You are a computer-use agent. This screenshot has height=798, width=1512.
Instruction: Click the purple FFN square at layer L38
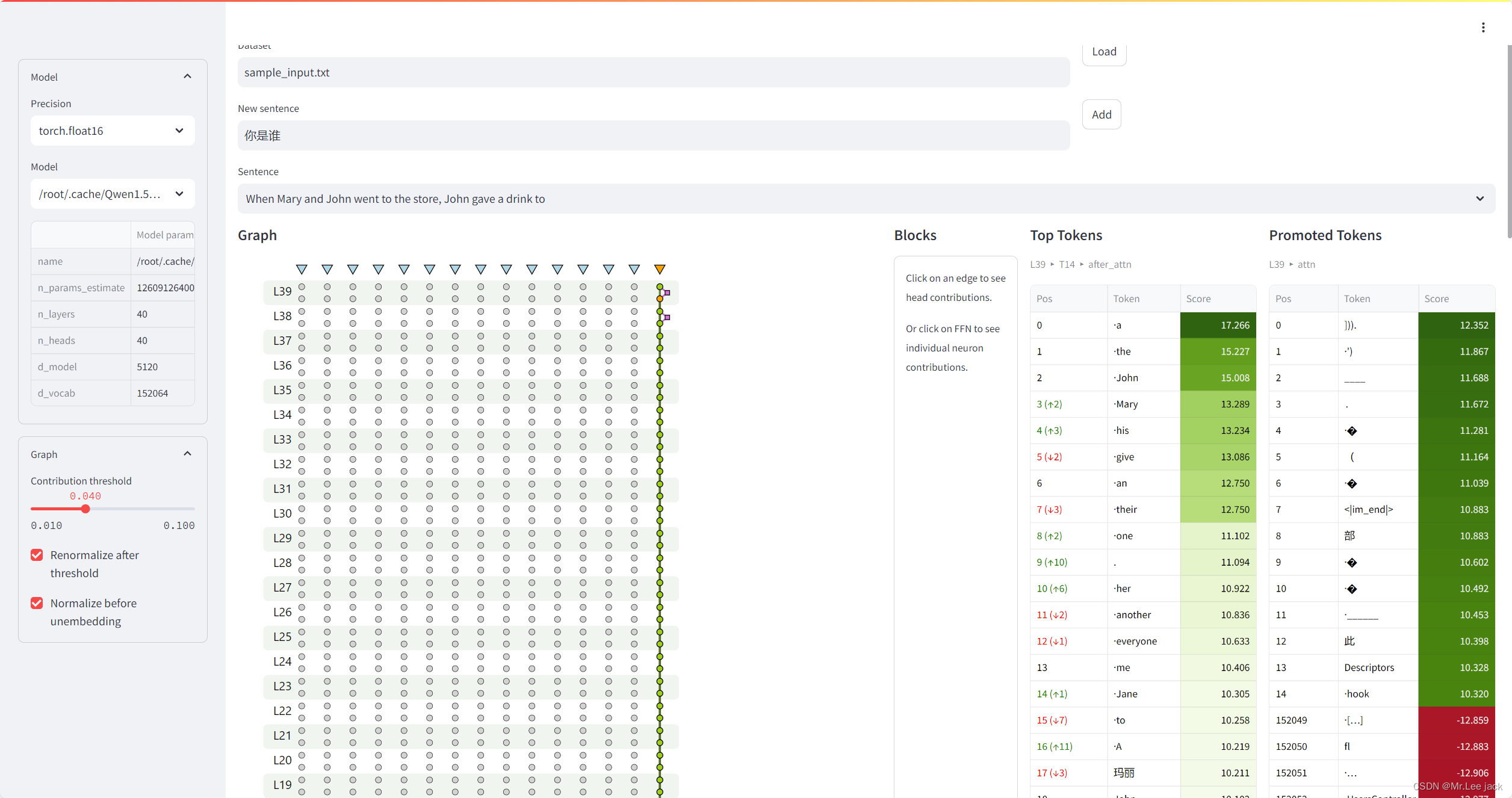click(667, 317)
